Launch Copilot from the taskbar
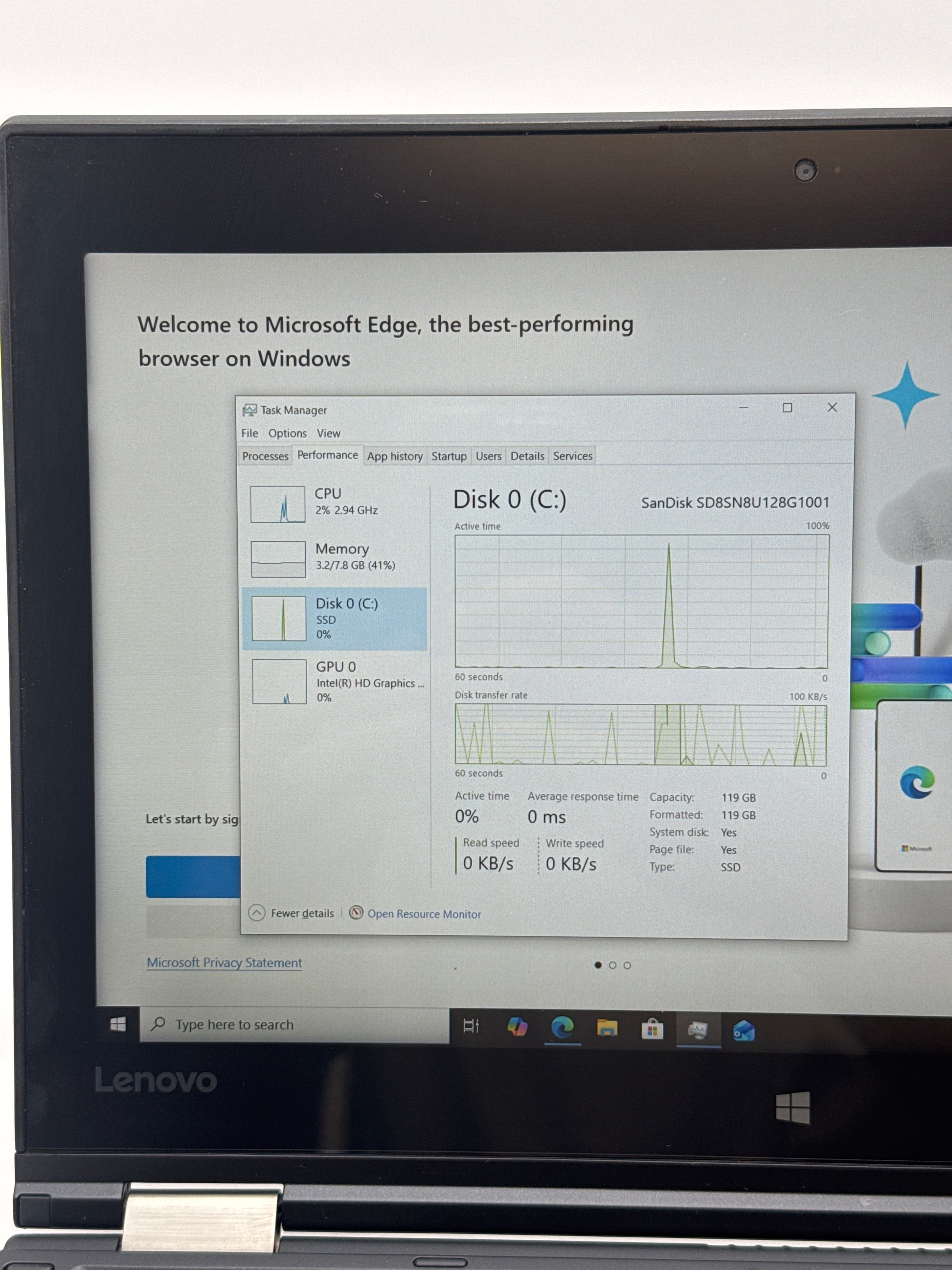Viewport: 952px width, 1270px height. tap(517, 1027)
